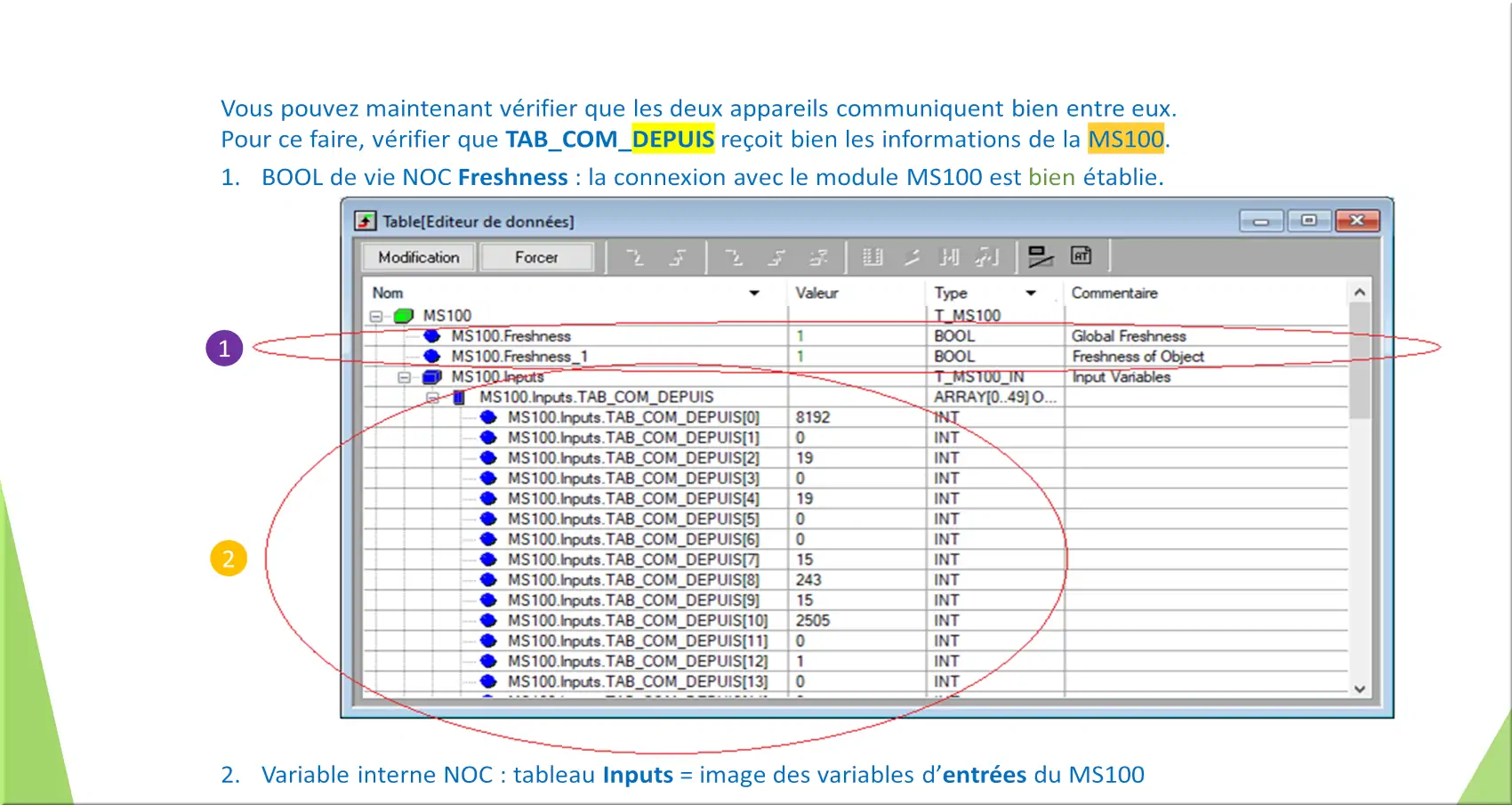Click the Global Freshness comment

(1129, 336)
